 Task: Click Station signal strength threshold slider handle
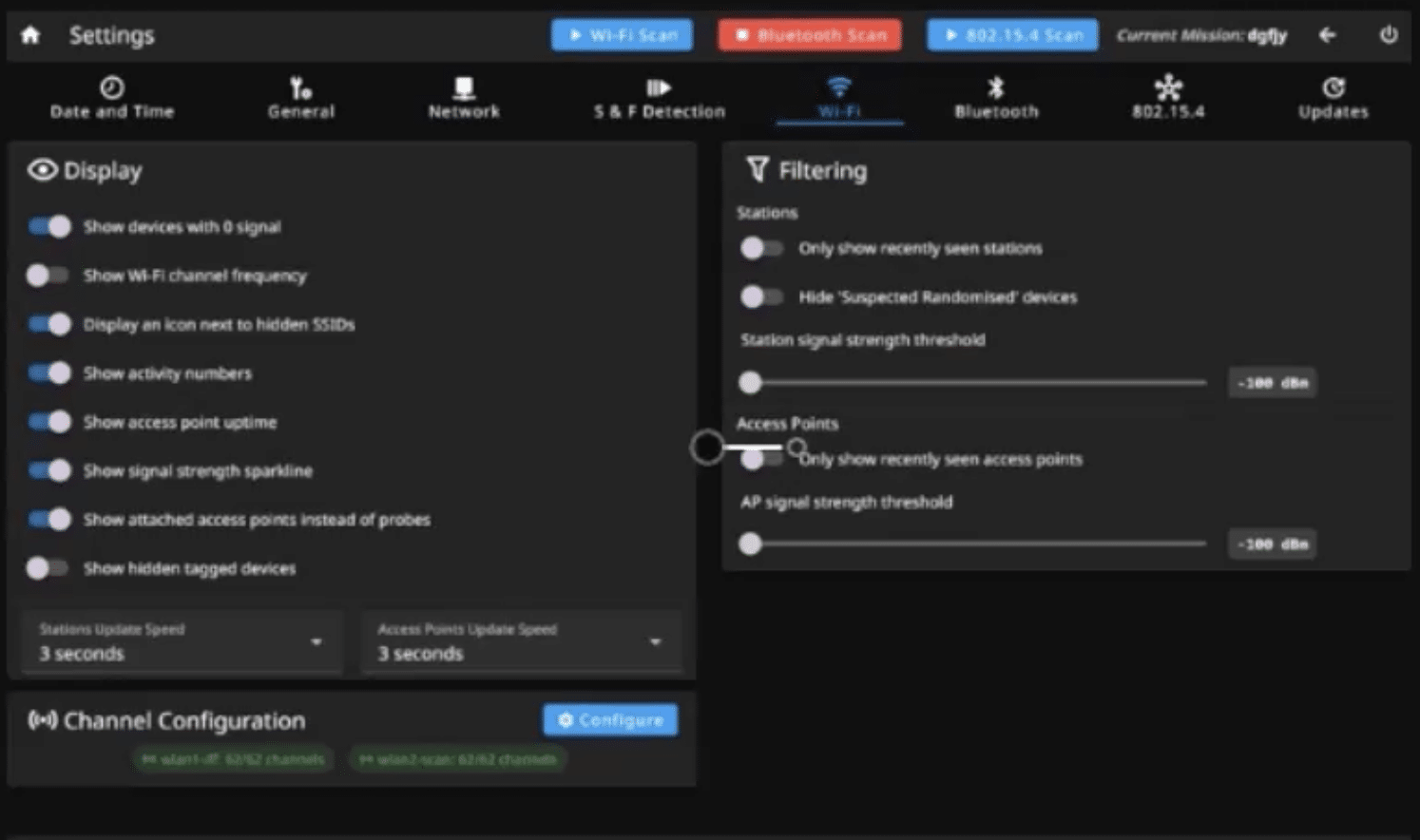coord(751,383)
